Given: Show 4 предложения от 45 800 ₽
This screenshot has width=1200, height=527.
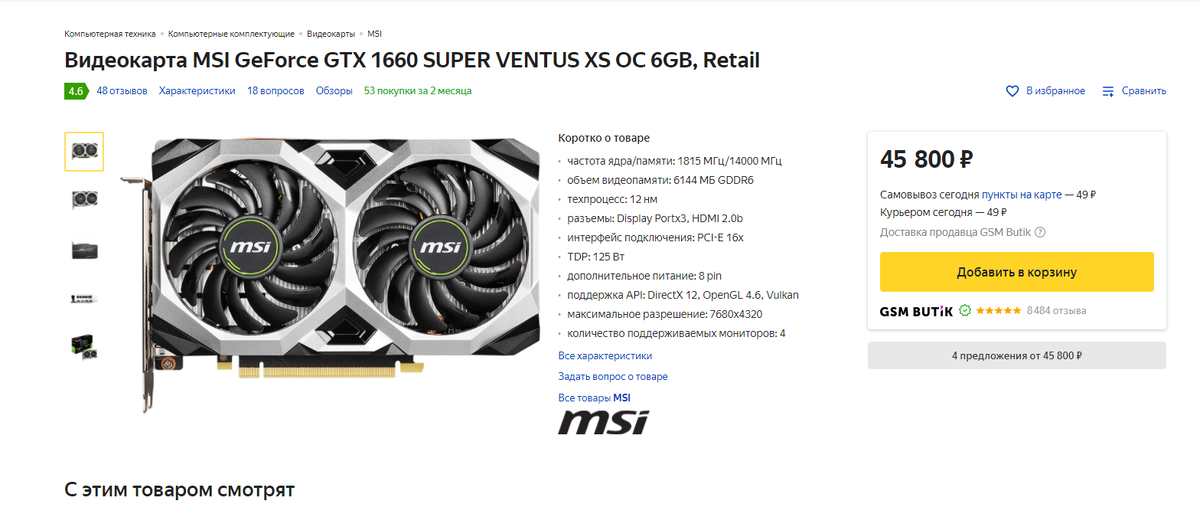Looking at the screenshot, I should point(1017,355).
